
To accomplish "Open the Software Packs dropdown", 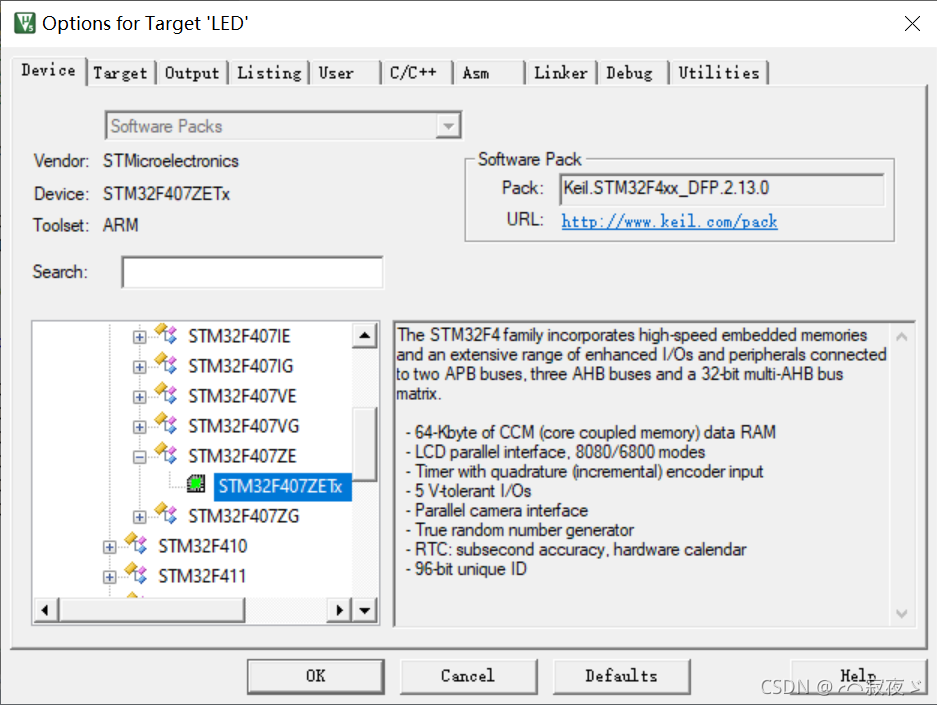I will click(448, 126).
